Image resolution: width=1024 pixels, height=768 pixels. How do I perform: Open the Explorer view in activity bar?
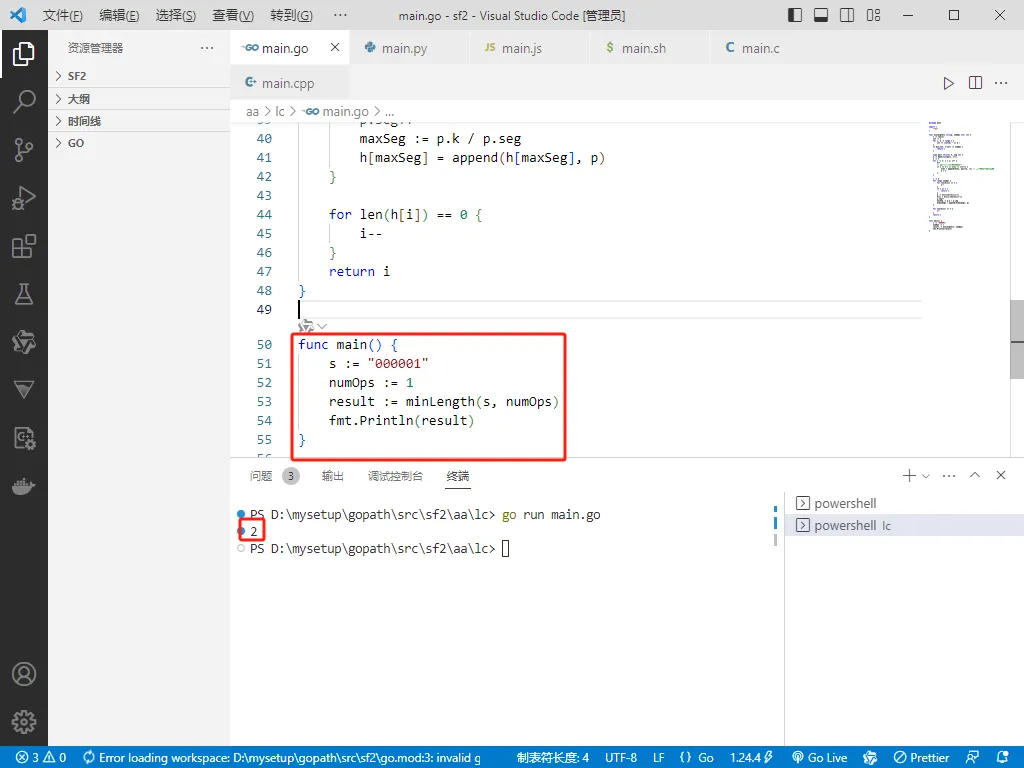coord(24,54)
